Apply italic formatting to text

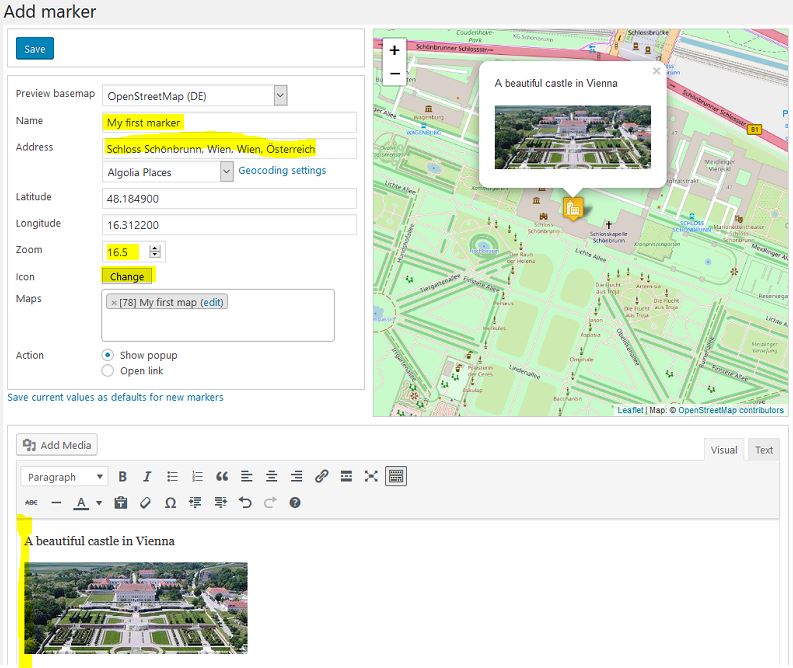click(147, 476)
